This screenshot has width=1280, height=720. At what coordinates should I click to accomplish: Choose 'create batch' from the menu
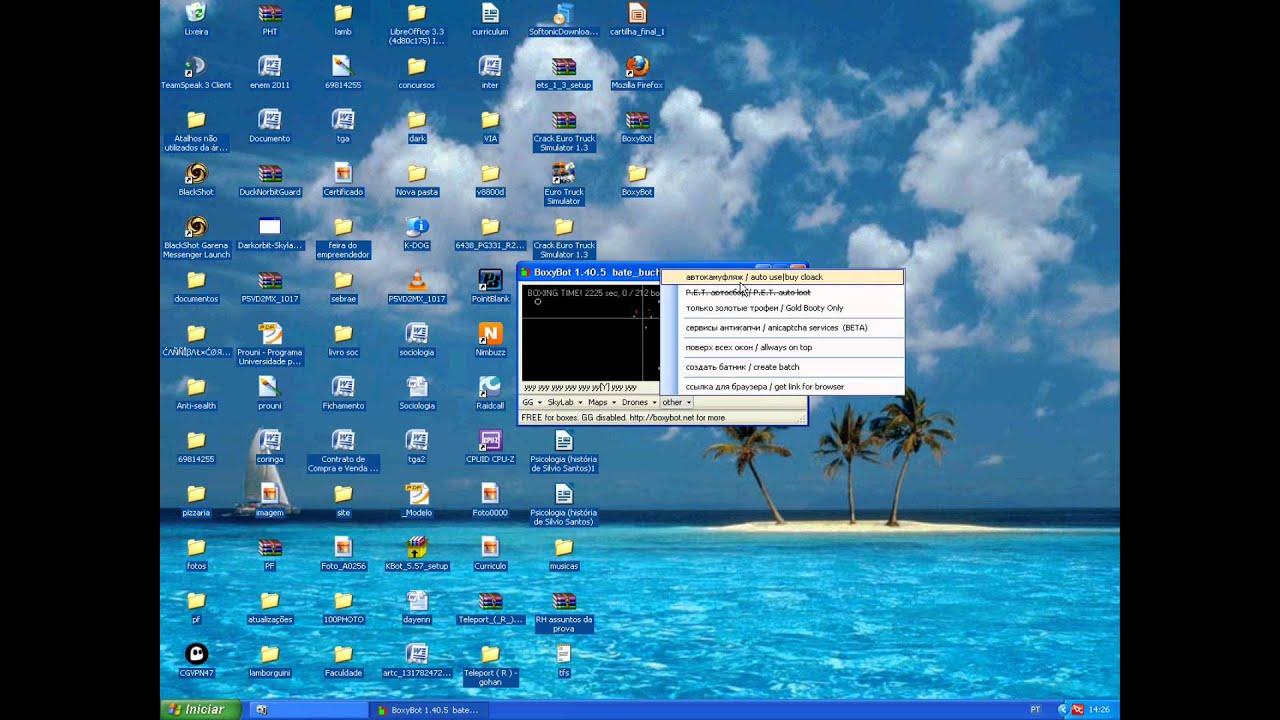pos(782,367)
